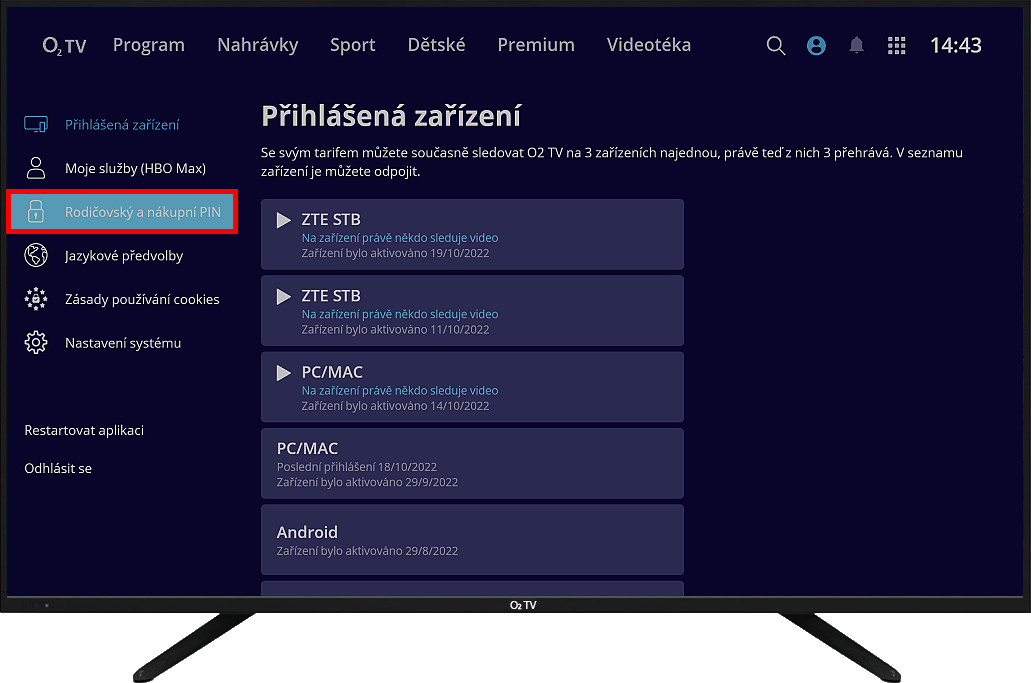
Task: Select the inactive PC/MAC last logged 18/10/2022
Action: pos(472,464)
